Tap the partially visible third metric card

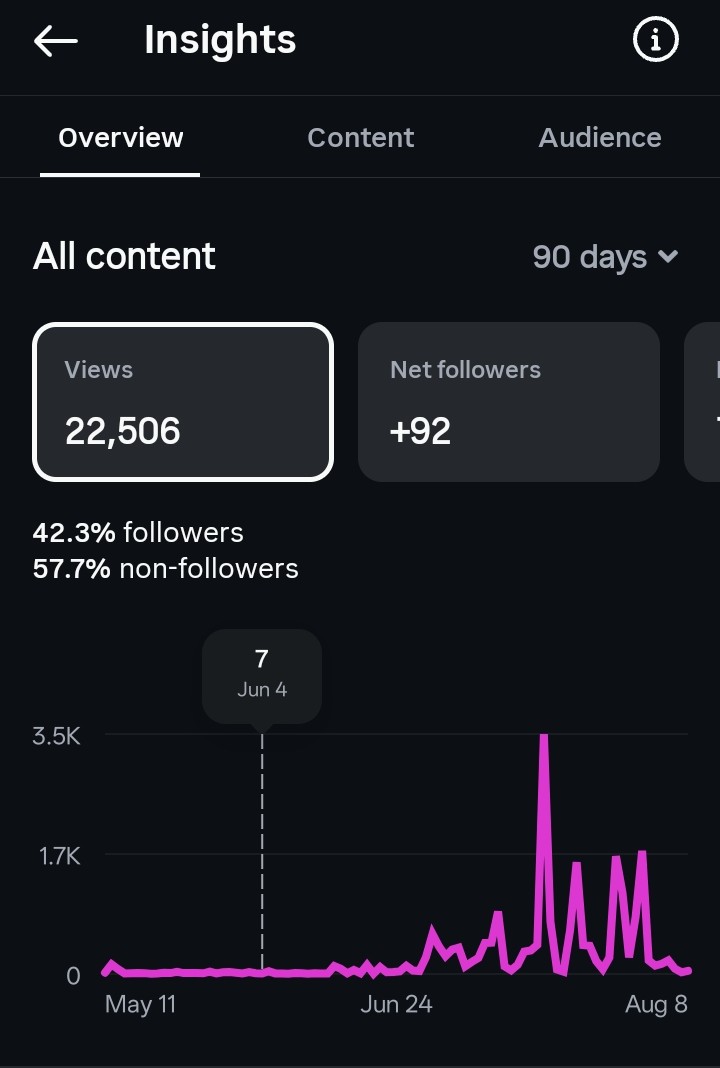[x=702, y=402]
